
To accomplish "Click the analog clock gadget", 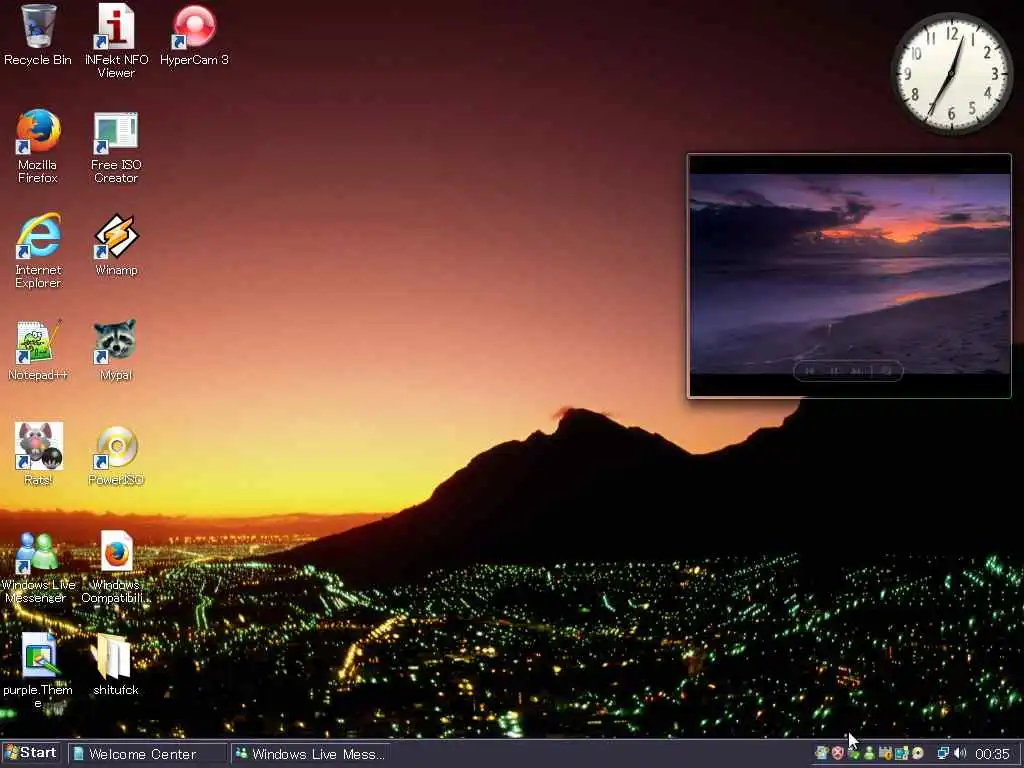I will (952, 73).
